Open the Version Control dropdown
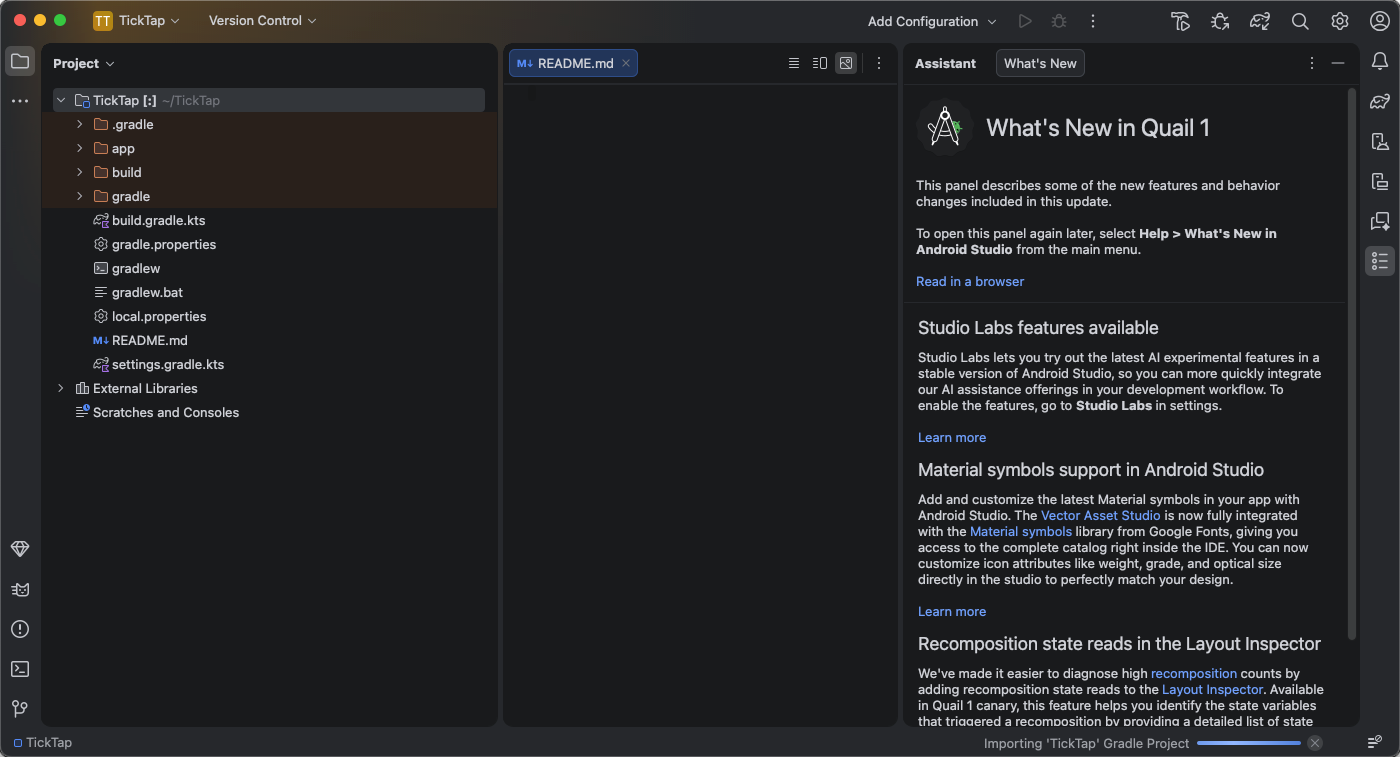Screen dimensions: 1400x757 (x=262, y=21)
